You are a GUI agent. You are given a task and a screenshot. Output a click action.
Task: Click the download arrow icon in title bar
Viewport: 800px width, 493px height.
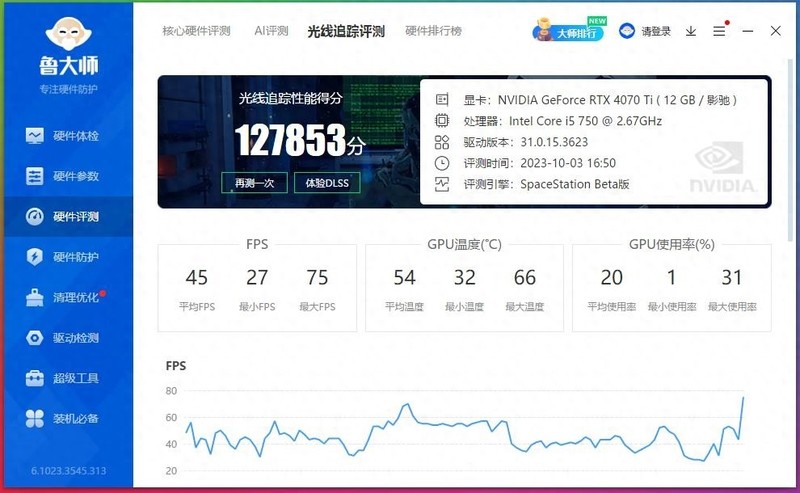[x=691, y=31]
